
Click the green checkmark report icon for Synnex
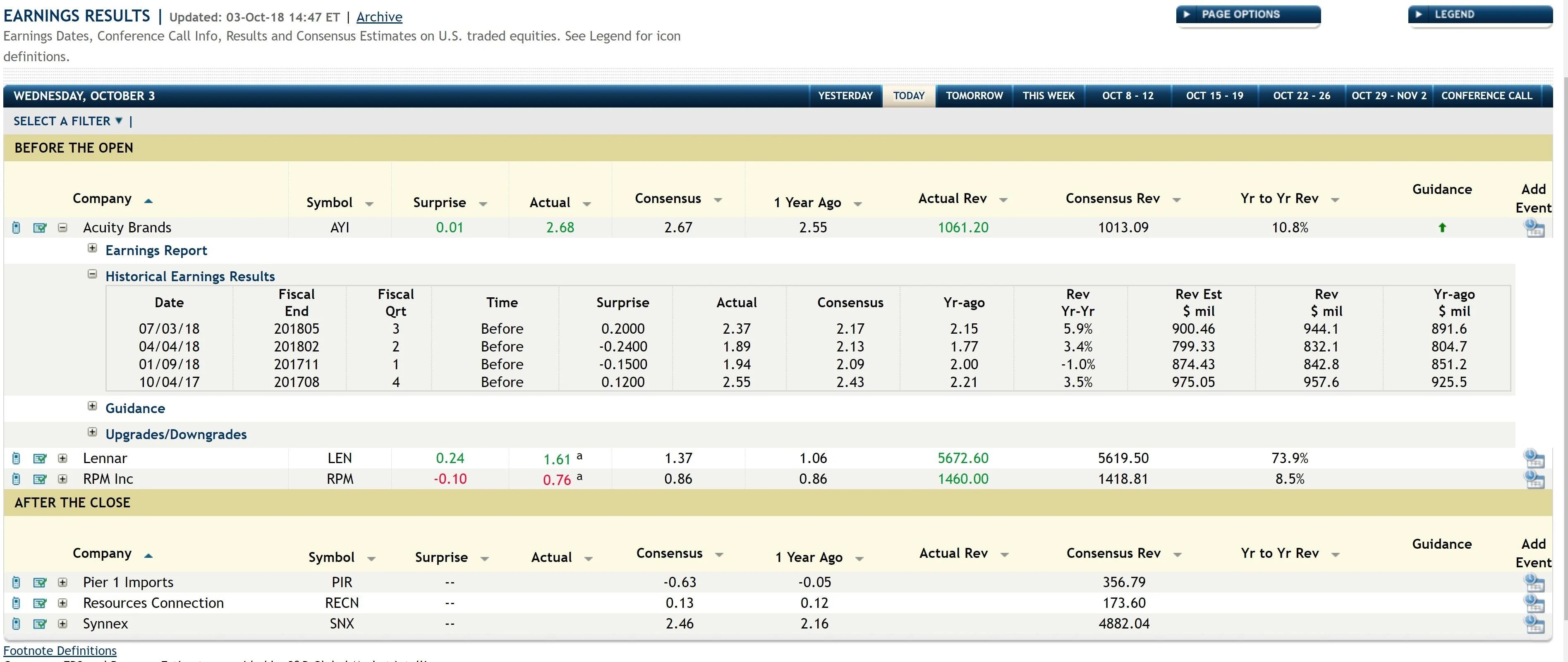[40, 624]
